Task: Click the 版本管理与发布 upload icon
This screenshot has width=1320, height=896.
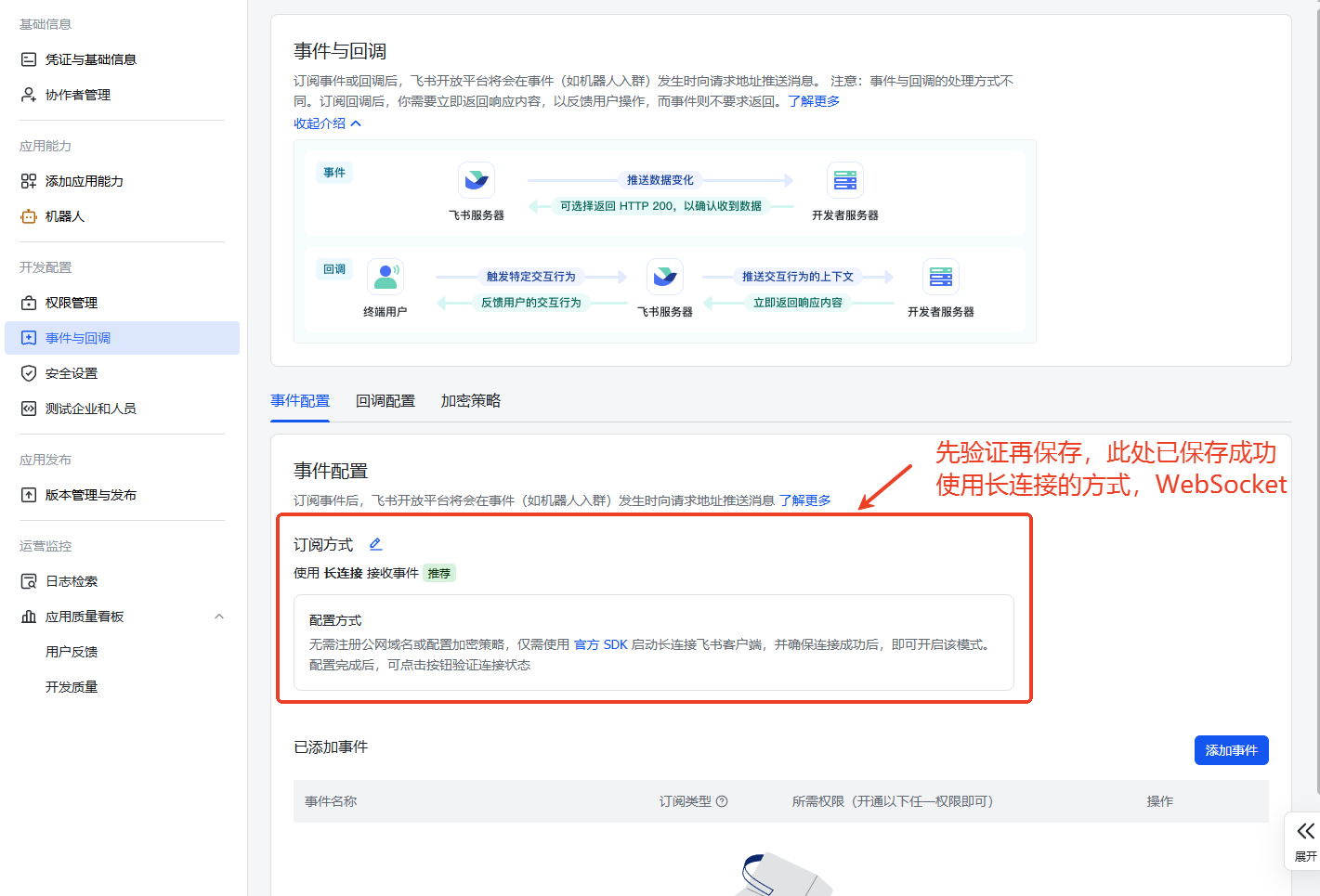Action: pyautogui.click(x=29, y=495)
